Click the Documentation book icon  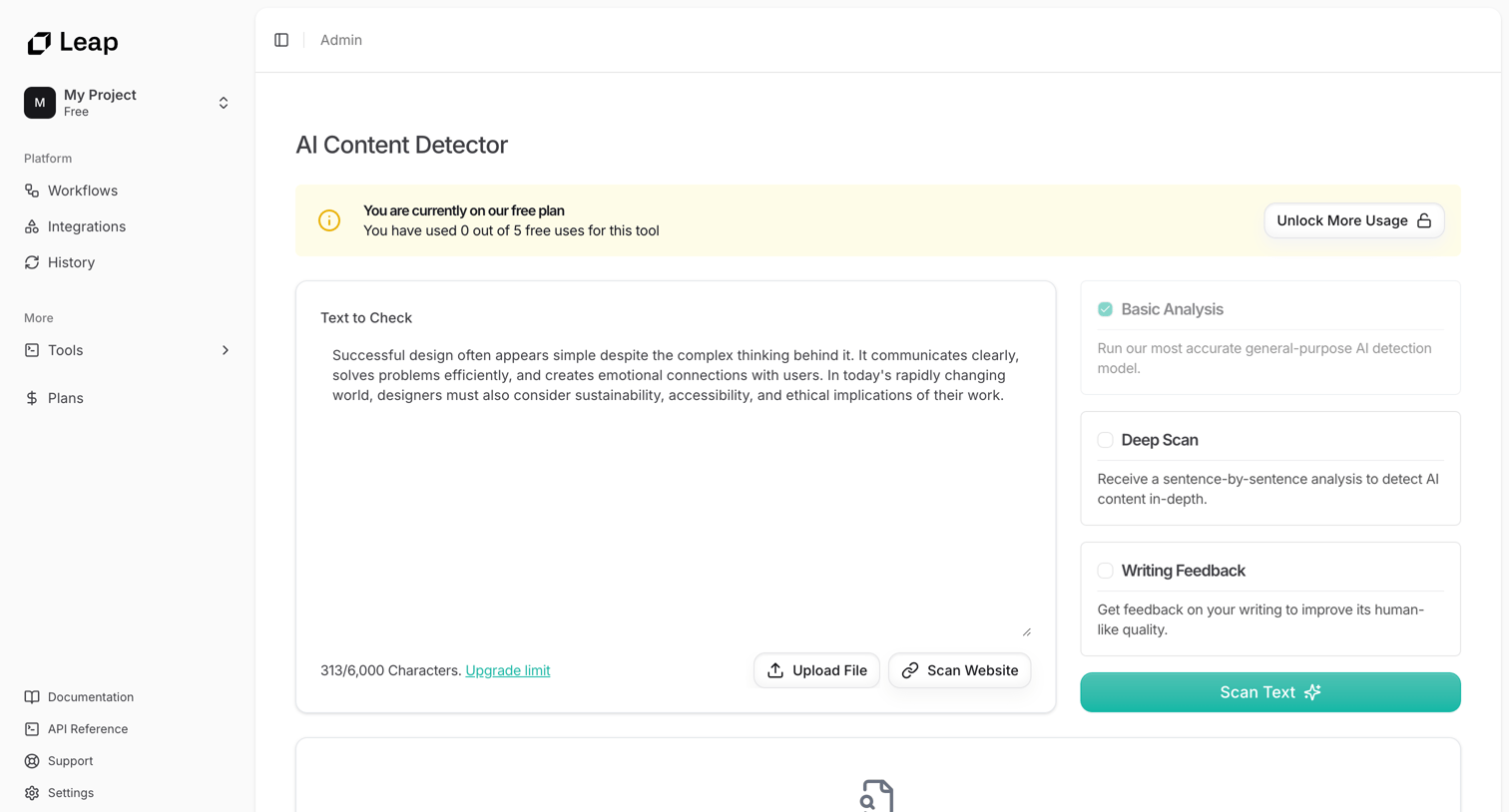[x=32, y=697]
